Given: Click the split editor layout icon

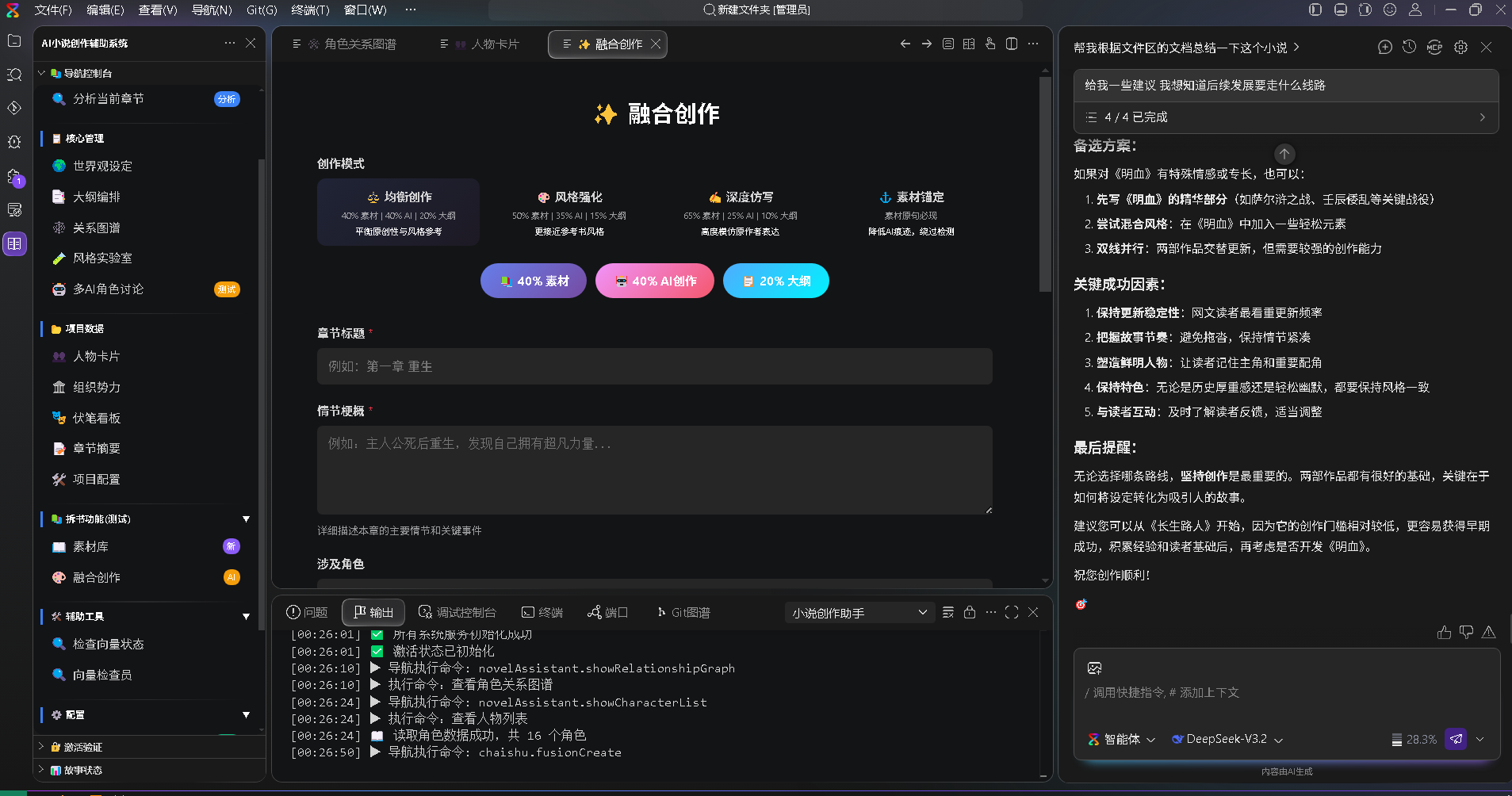Looking at the screenshot, I should [1012, 44].
